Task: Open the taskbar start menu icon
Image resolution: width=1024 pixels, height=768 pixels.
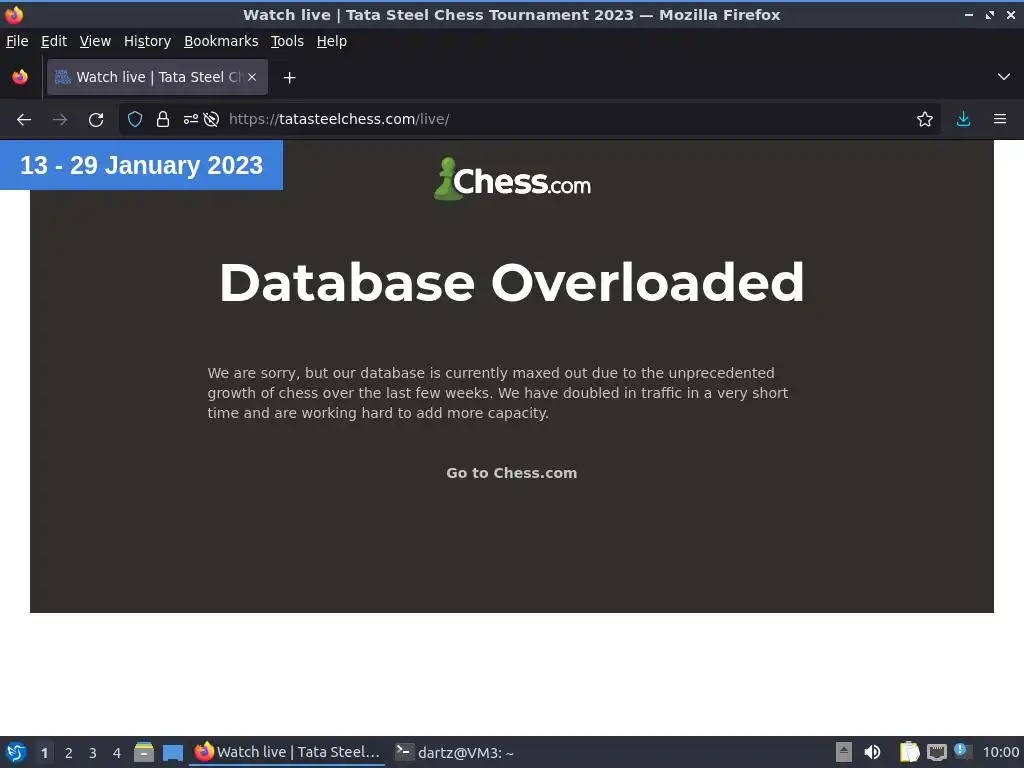Action: click(x=16, y=752)
